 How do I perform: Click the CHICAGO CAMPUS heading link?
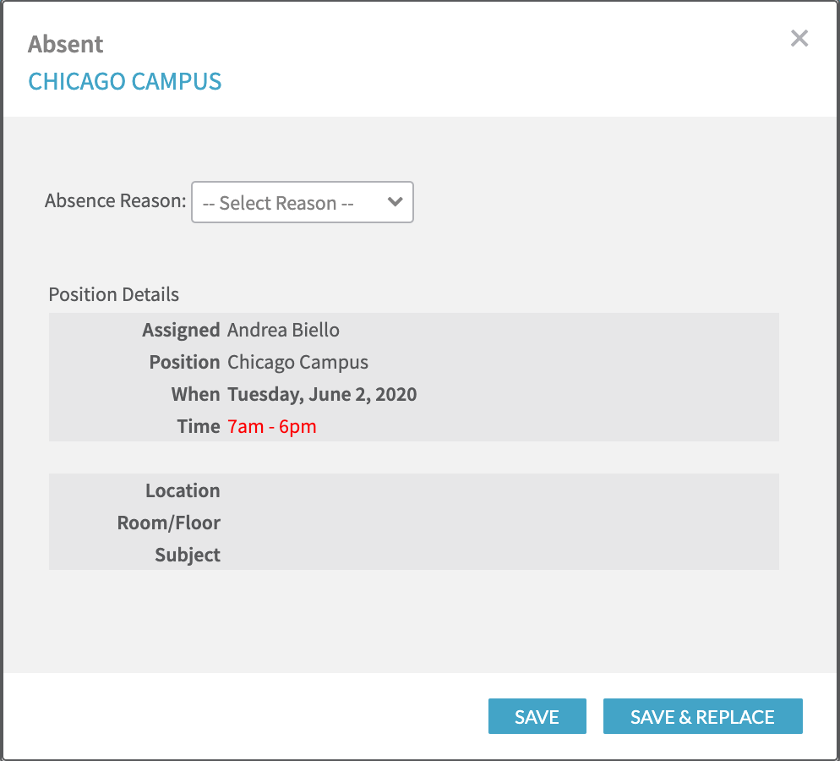pos(125,82)
